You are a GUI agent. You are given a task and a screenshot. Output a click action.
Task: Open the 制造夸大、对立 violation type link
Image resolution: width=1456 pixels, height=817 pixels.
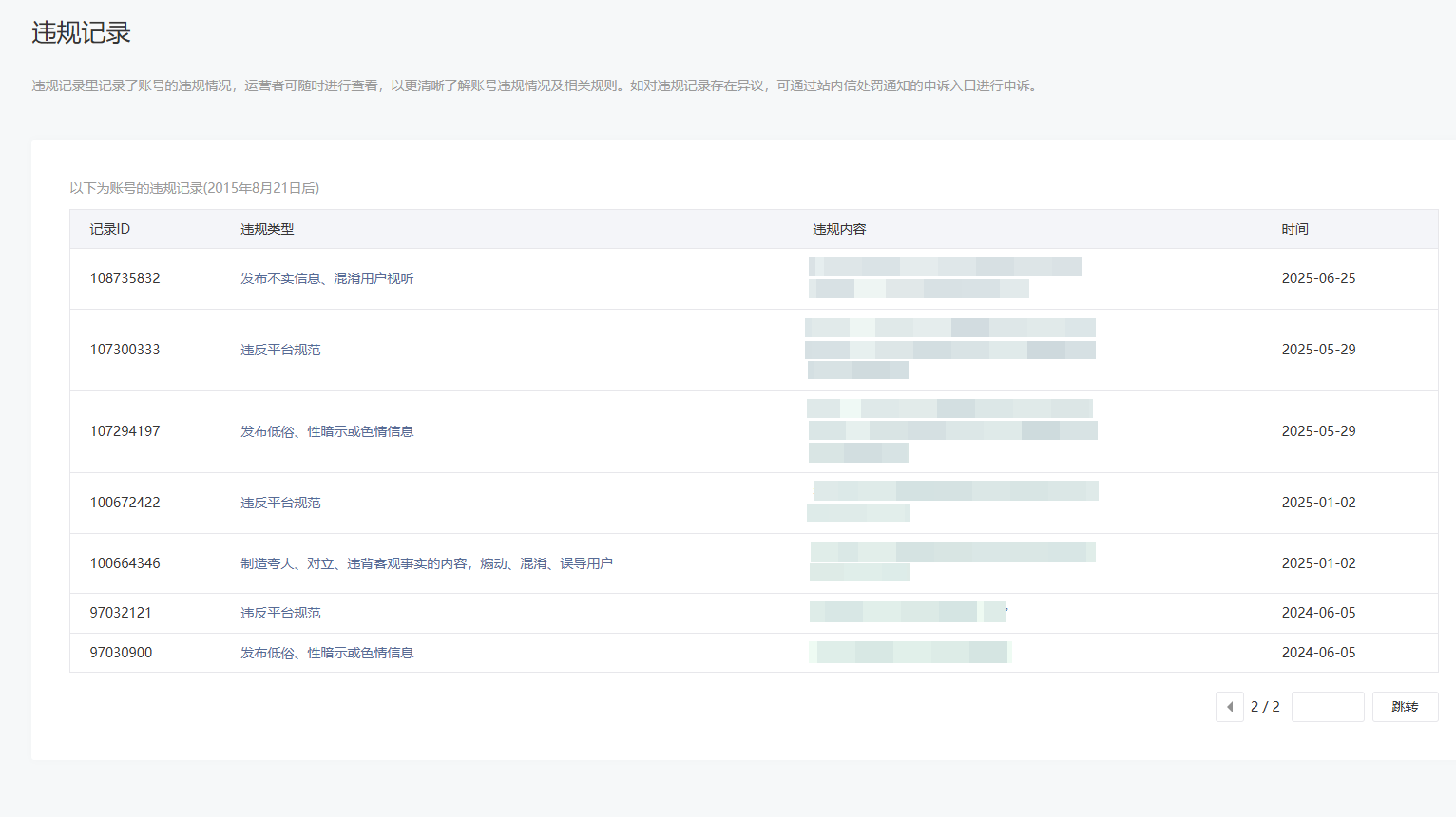point(426,563)
